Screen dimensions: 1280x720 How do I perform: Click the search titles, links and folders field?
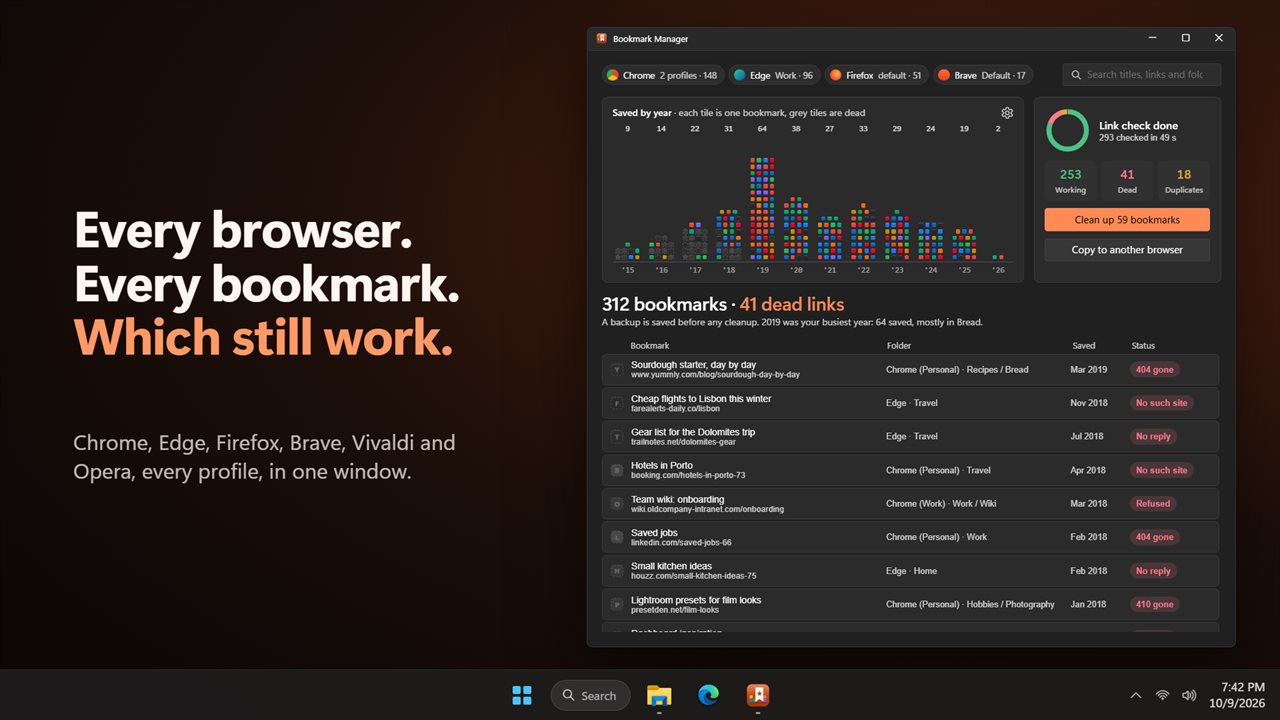point(1141,75)
